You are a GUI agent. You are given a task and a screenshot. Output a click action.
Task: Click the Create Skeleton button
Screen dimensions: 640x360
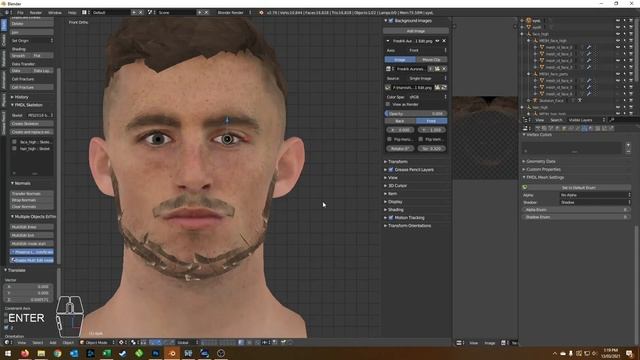[x=32, y=124]
